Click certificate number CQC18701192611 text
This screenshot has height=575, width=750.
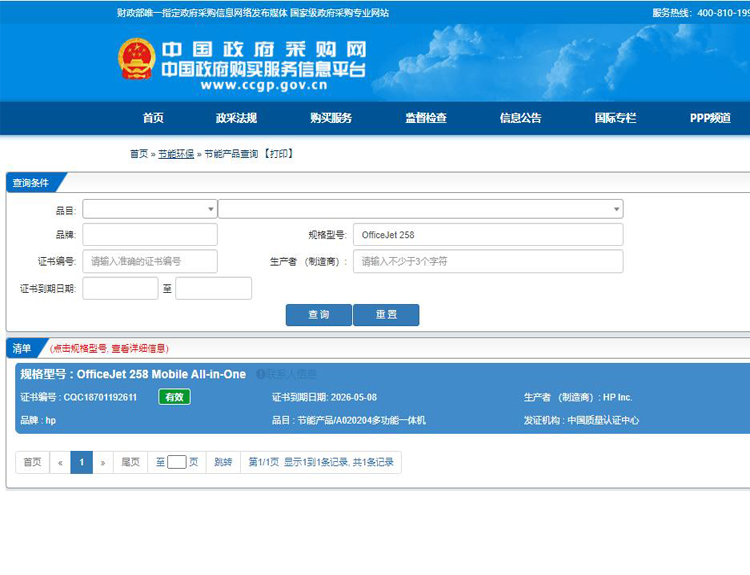coord(100,397)
